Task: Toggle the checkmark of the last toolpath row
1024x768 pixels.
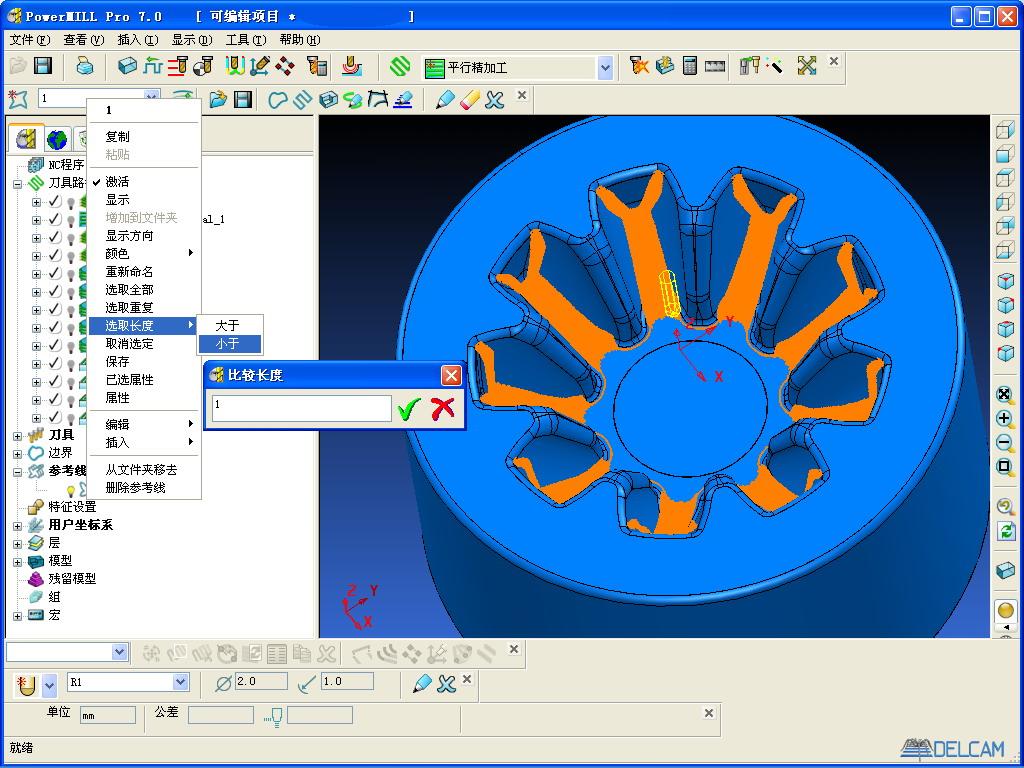Action: [x=55, y=417]
